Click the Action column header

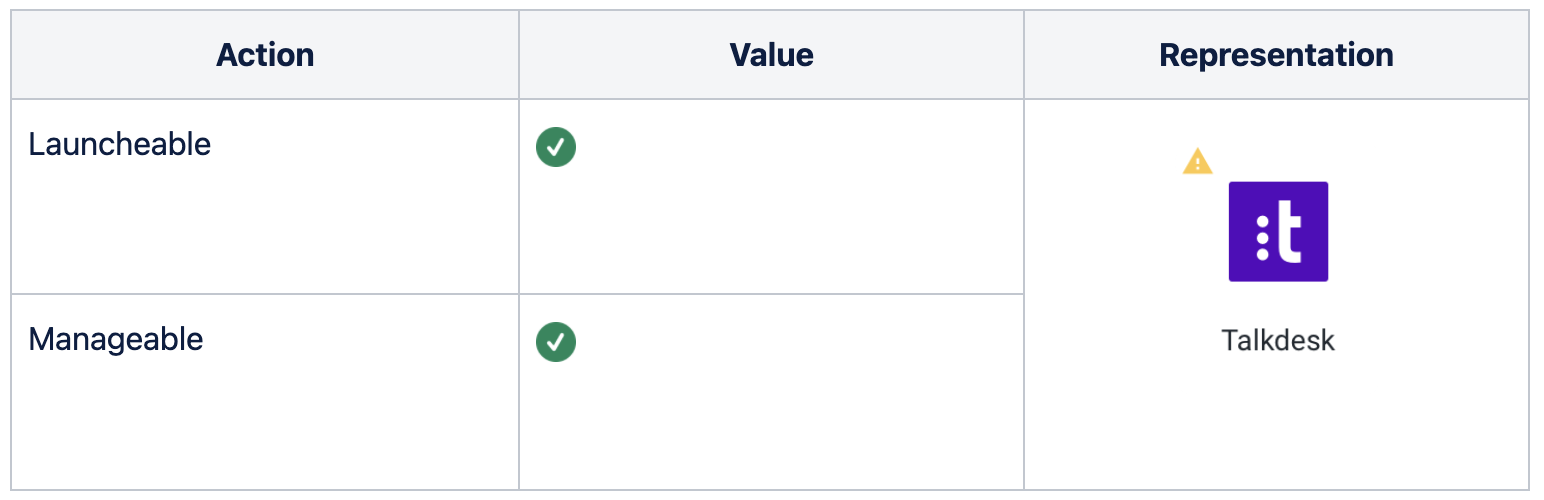pyautogui.click(x=265, y=55)
